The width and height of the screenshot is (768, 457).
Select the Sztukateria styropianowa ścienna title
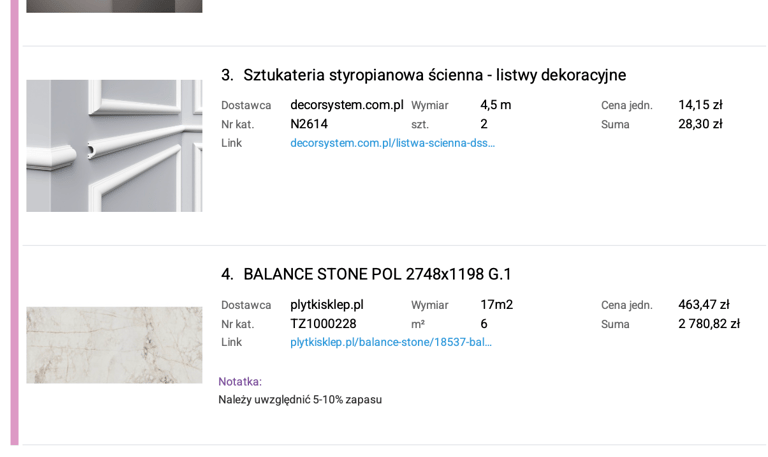click(434, 75)
